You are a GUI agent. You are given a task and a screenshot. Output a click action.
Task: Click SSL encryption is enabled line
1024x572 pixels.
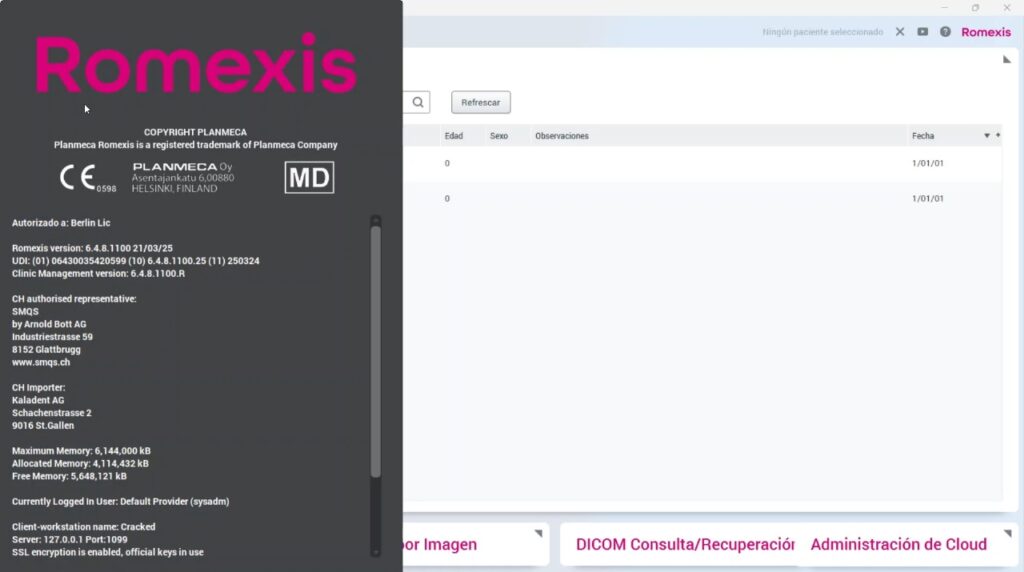click(x=108, y=552)
